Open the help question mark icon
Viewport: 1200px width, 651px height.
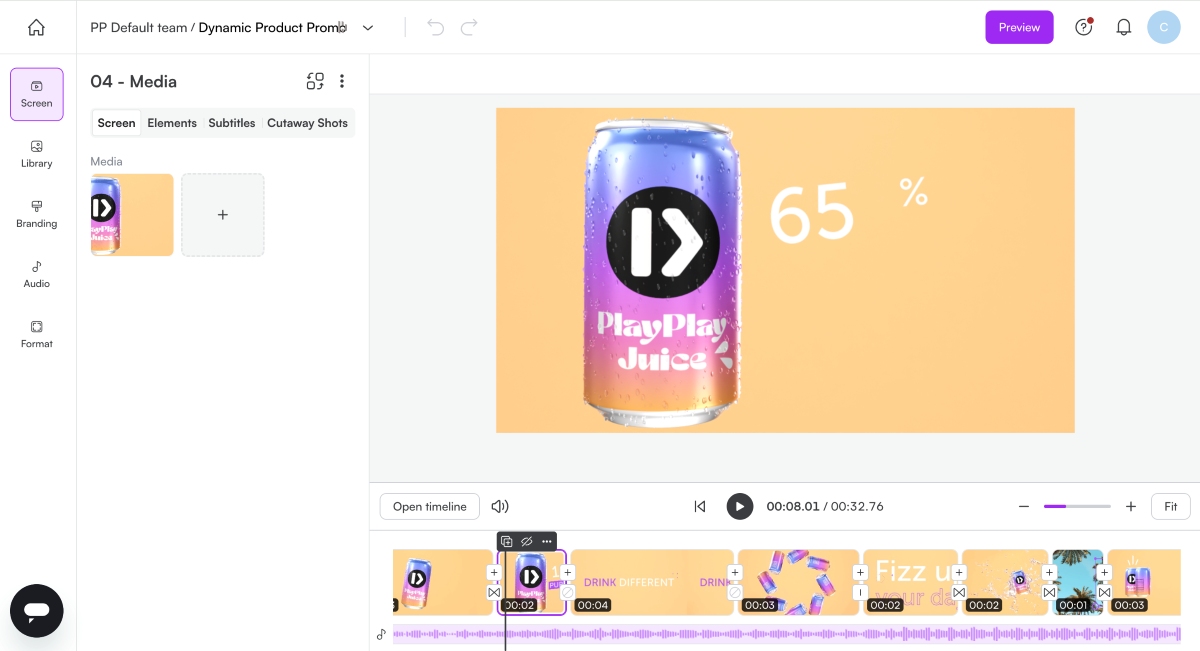[x=1083, y=27]
